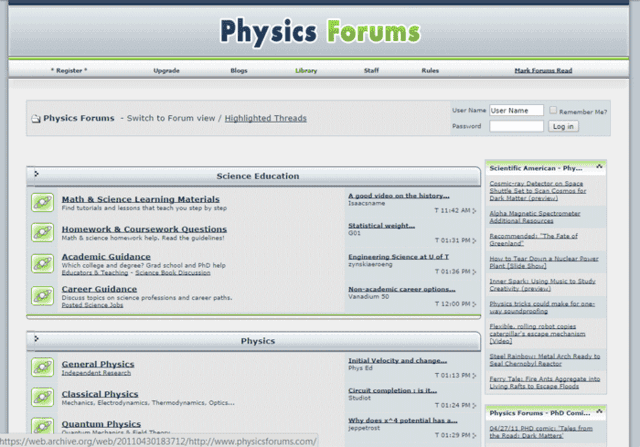Viewport: 640px width, 447px height.
Task: Open the Upgrade menu item
Action: (167, 71)
